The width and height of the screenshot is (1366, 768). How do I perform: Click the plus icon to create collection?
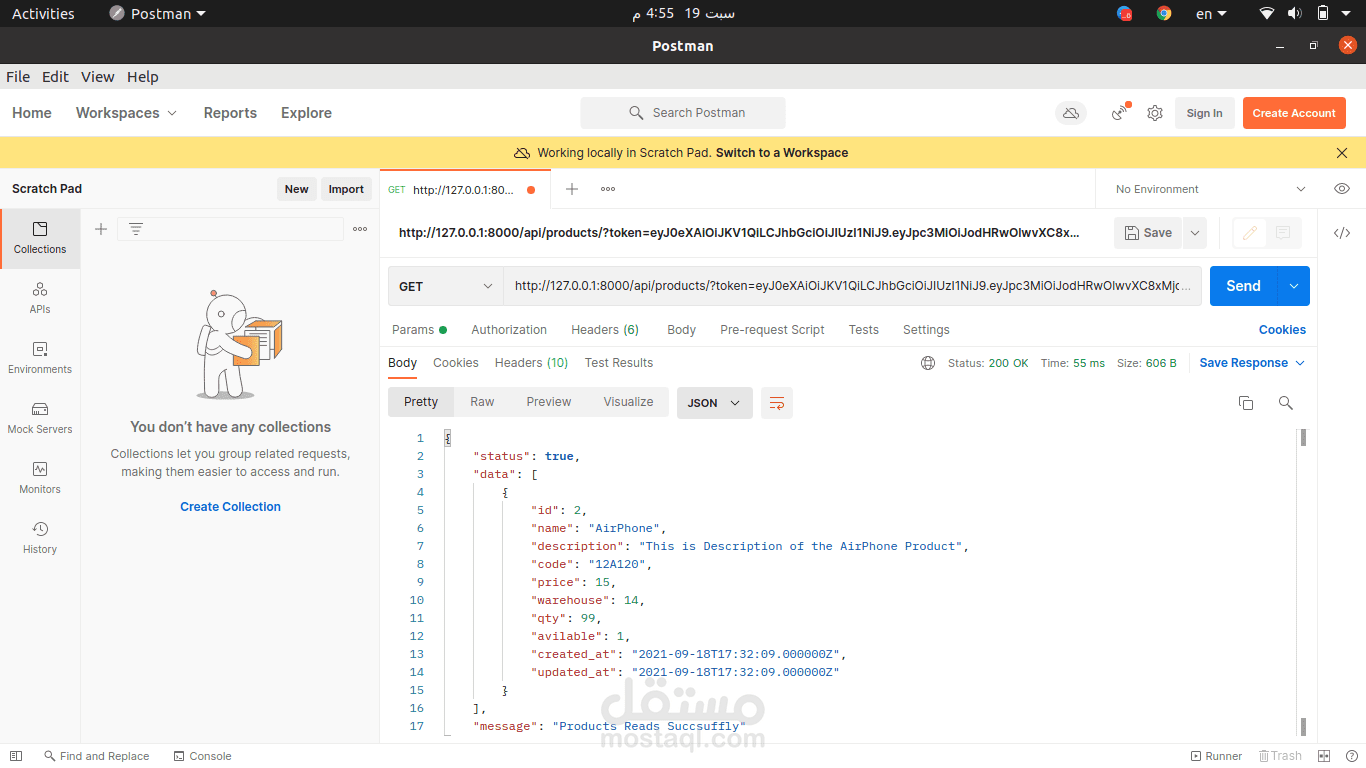pos(101,229)
